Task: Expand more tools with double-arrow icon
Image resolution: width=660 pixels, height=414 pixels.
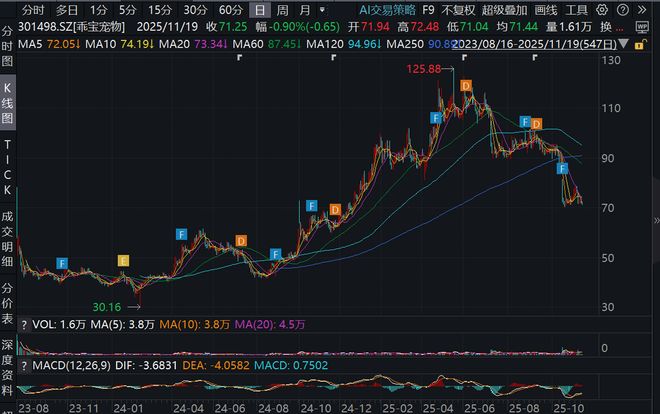Action: click(642, 10)
